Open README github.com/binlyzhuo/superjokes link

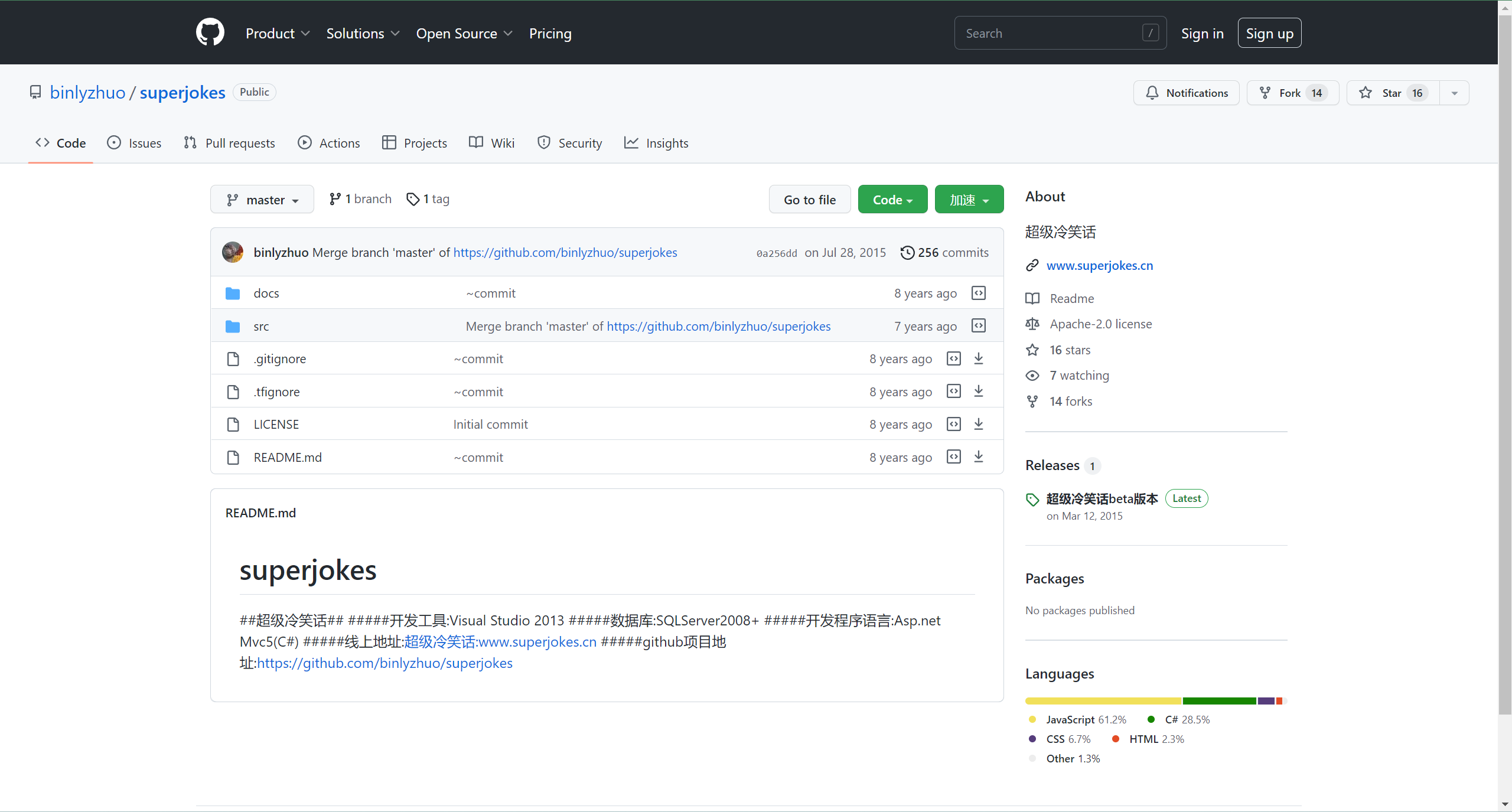tap(384, 663)
